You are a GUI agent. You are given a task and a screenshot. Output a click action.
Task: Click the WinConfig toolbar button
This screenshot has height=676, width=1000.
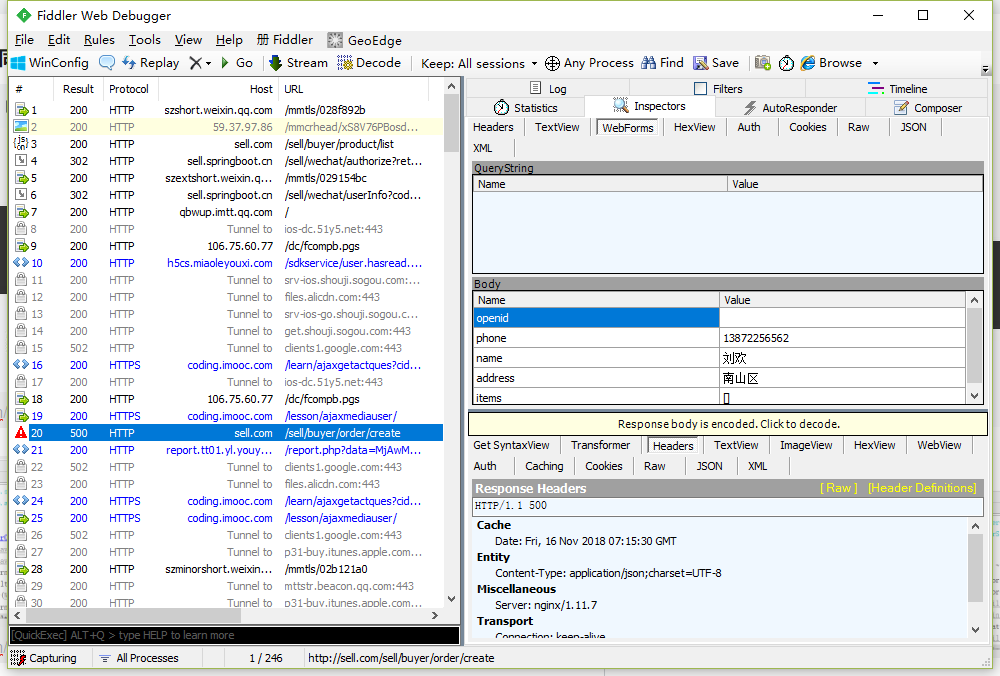[50, 63]
